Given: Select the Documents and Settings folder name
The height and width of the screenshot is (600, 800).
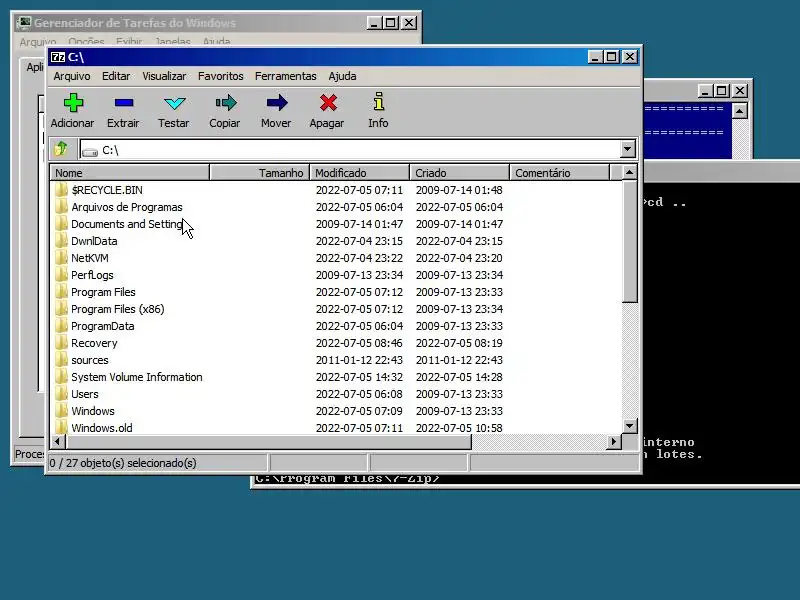Looking at the screenshot, I should coord(127,224).
